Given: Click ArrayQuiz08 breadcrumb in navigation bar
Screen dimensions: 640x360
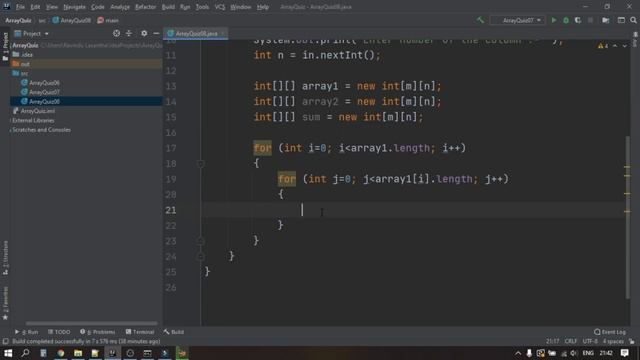Looking at the screenshot, I should click(71, 20).
